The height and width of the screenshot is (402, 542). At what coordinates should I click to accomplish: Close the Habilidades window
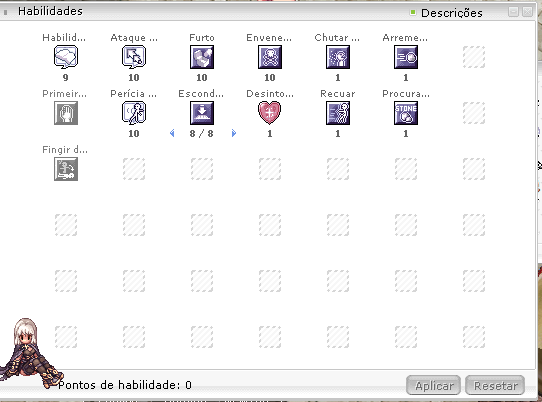[x=527, y=12]
